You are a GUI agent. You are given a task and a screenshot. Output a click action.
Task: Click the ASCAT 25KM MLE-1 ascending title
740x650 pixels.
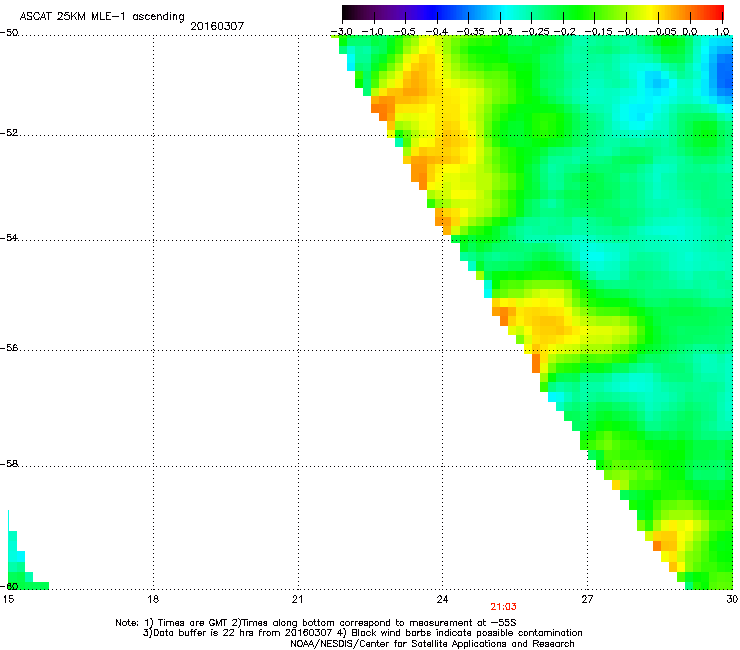[x=102, y=16]
